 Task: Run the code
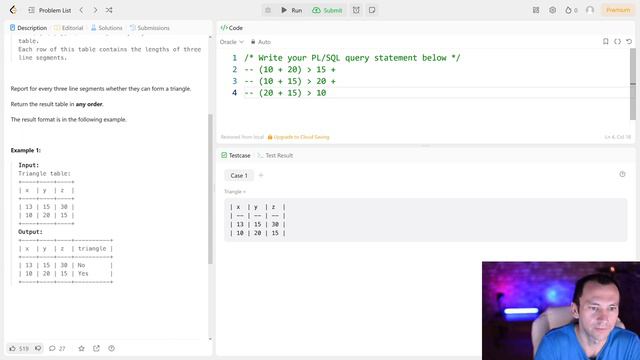(291, 10)
